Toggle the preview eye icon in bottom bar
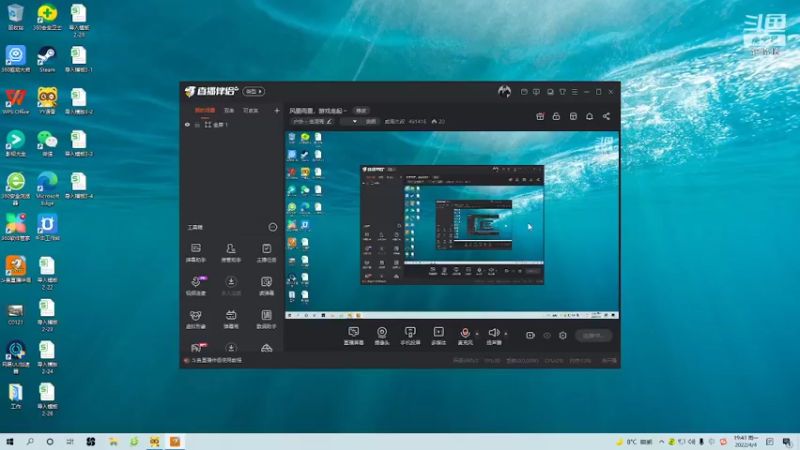Screen dimensions: 800x450 [546, 335]
